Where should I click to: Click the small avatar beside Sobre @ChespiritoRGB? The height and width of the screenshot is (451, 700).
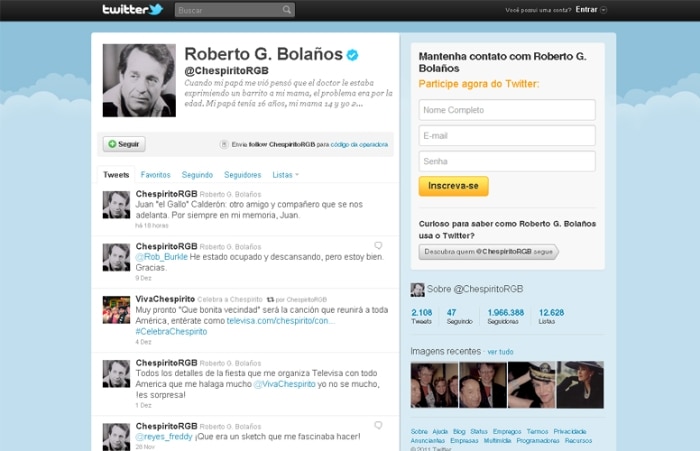[417, 290]
